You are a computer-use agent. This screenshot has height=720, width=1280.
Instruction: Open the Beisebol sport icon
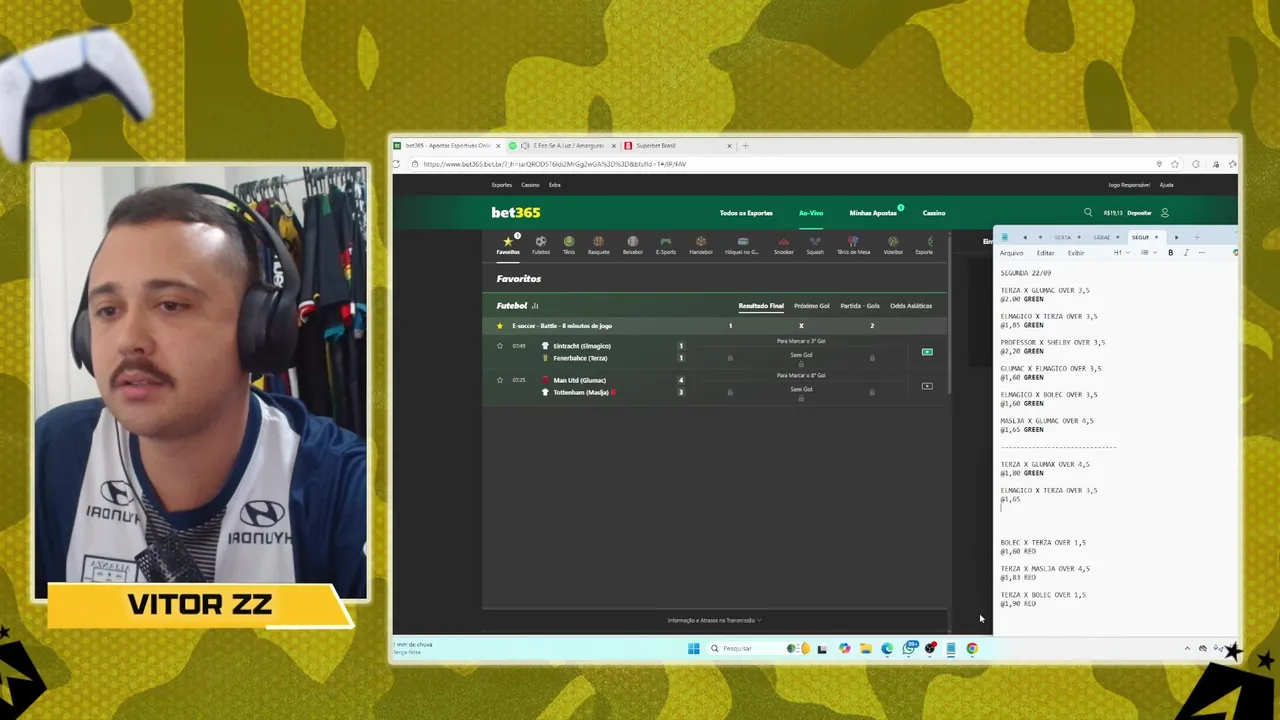click(x=633, y=244)
